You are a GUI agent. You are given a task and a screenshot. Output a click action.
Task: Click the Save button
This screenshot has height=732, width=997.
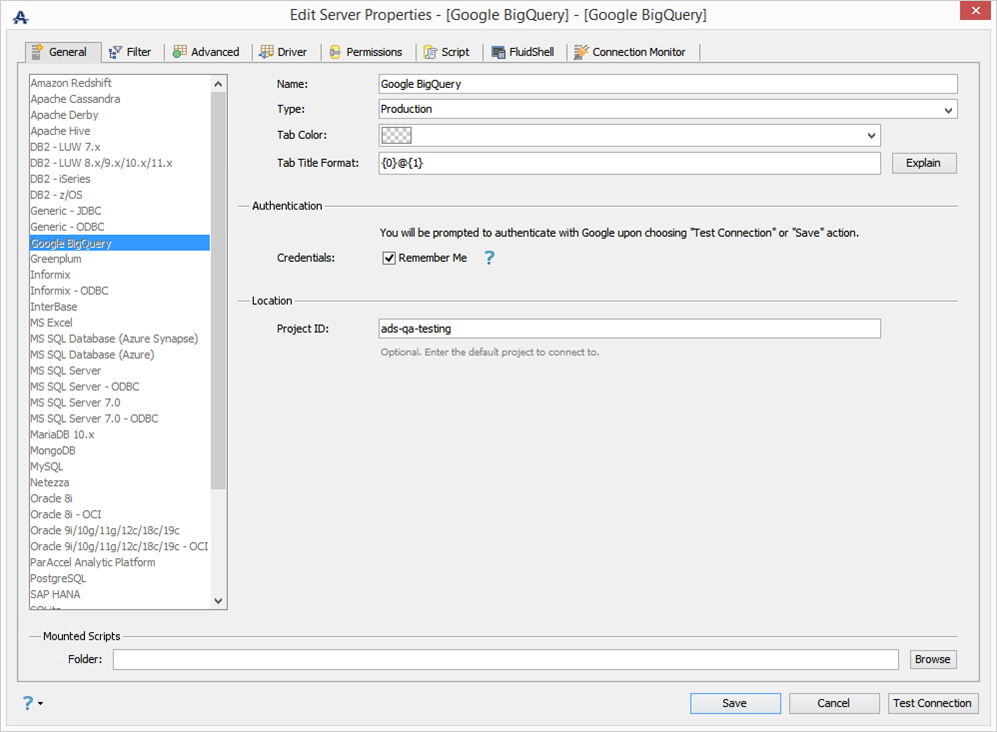click(x=735, y=703)
